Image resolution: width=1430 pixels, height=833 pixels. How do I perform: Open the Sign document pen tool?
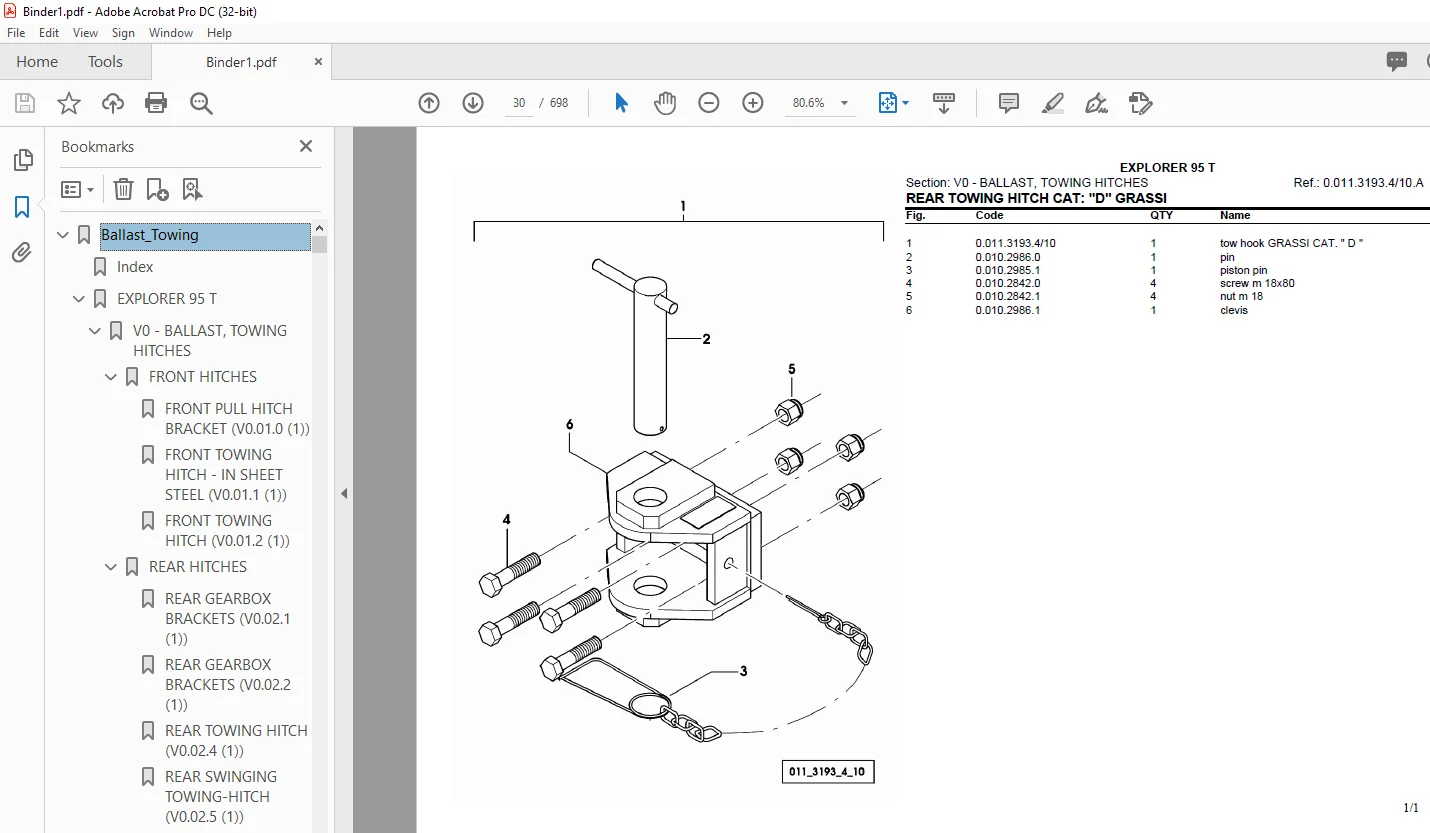point(1097,103)
